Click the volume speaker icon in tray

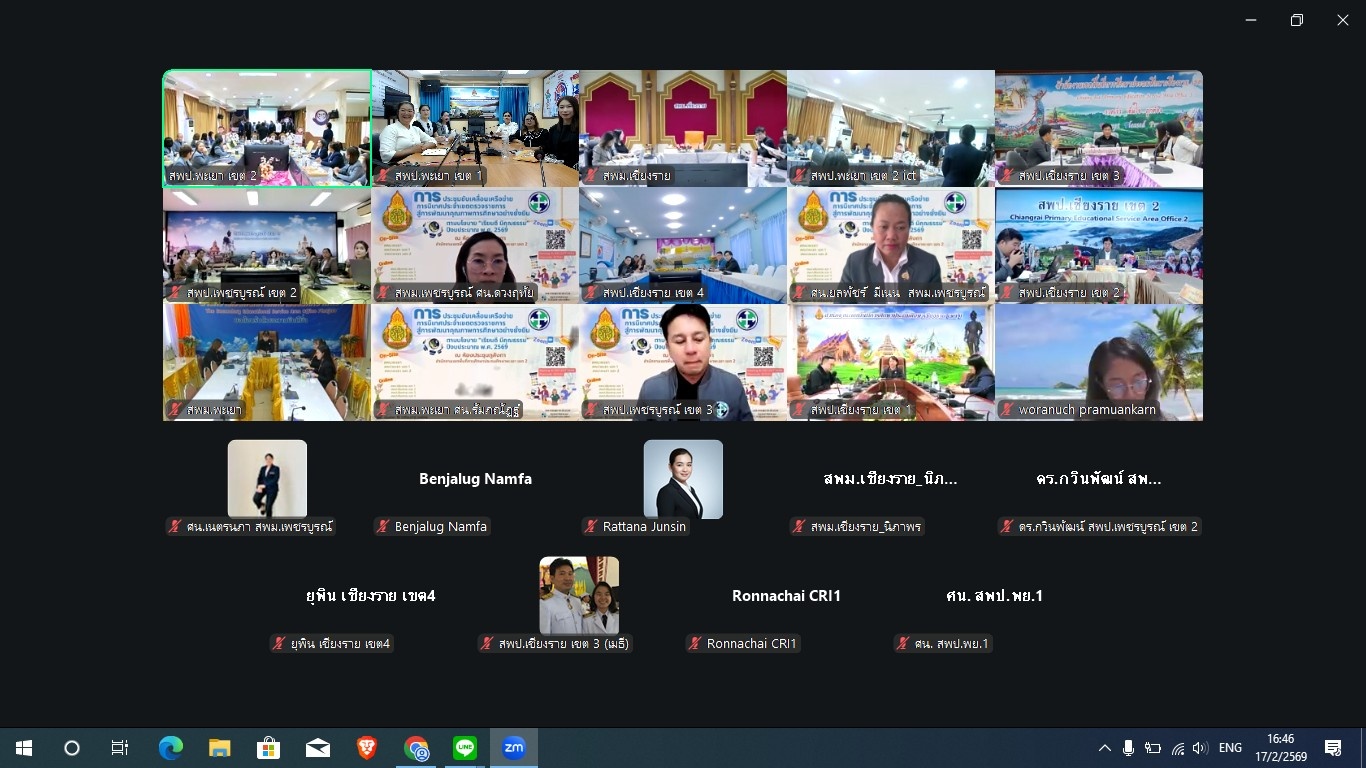(x=1201, y=748)
